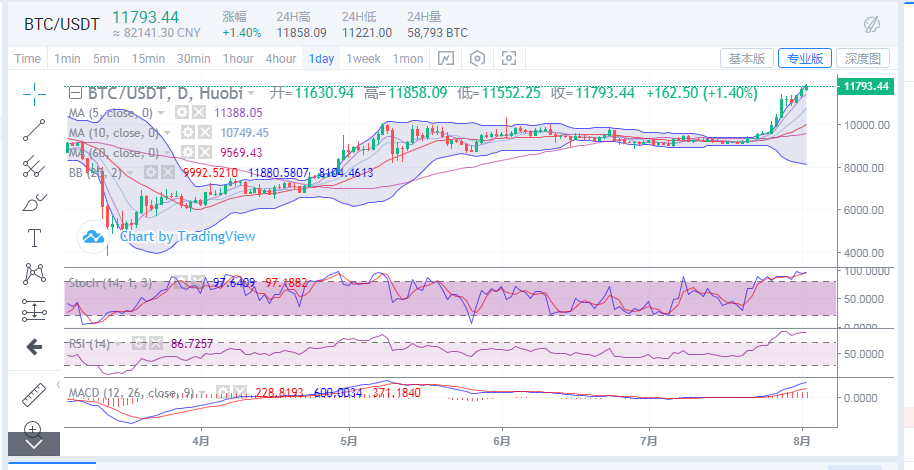Select the ruler measure tool
Image resolution: width=914 pixels, height=470 pixels.
(x=34, y=394)
